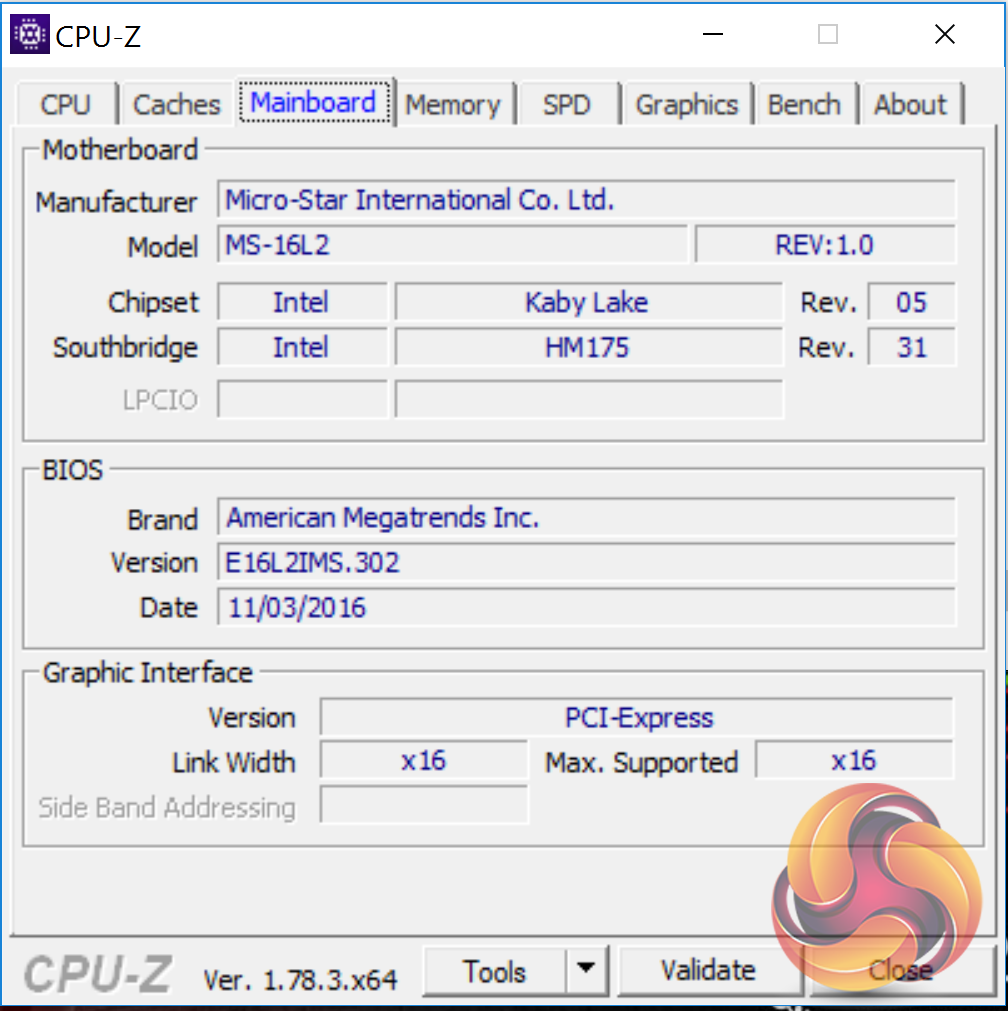Close the window with the X icon
1008x1011 pixels.
tap(945, 34)
